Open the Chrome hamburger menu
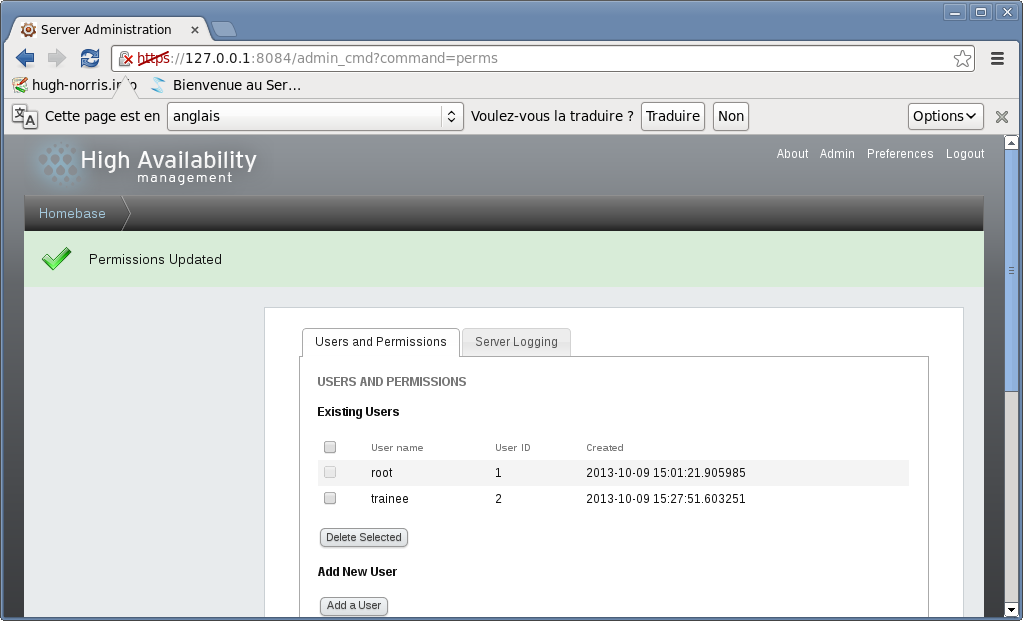 (x=997, y=59)
